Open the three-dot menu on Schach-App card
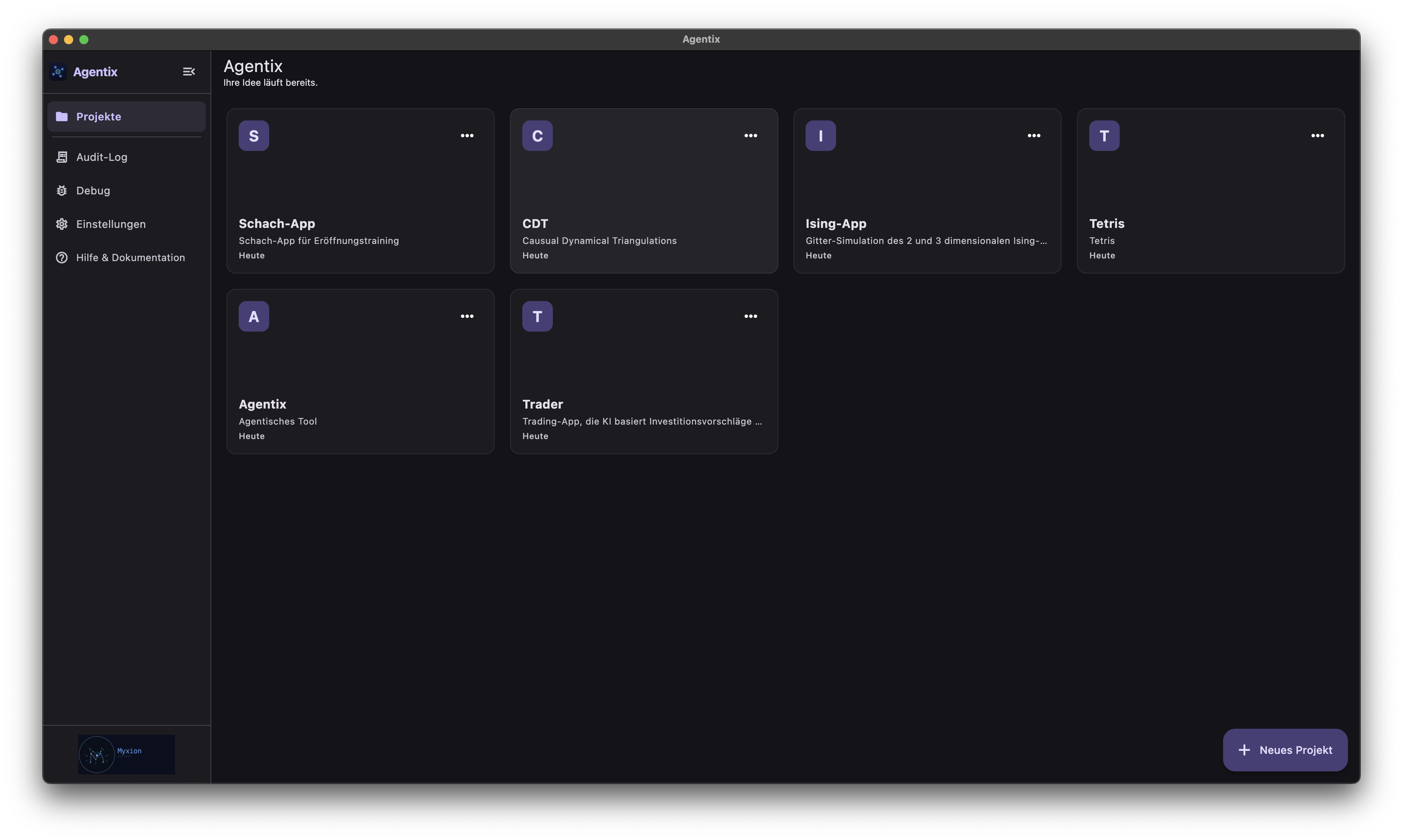1403x840 pixels. tap(467, 136)
